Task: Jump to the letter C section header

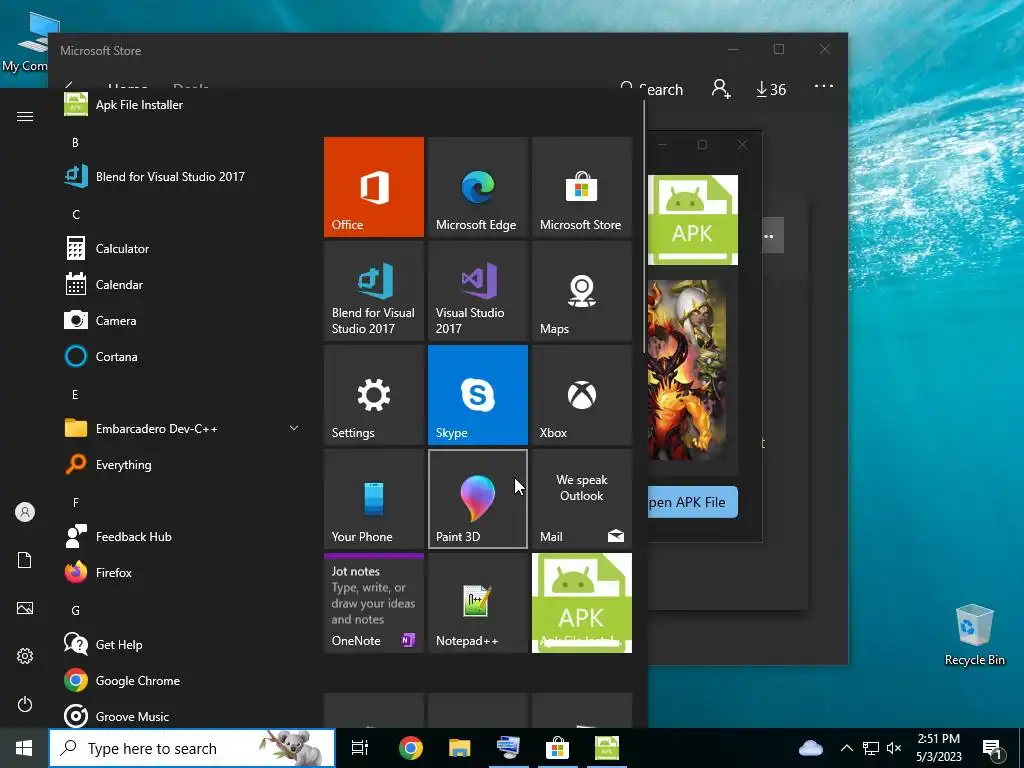Action: click(x=76, y=214)
